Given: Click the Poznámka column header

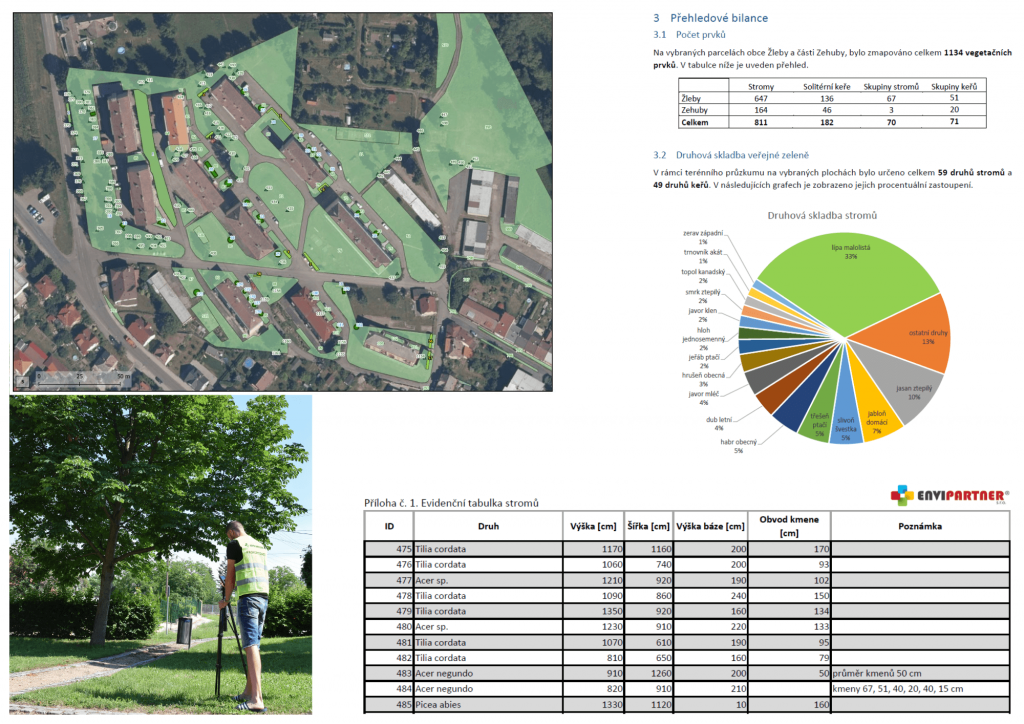Looking at the screenshot, I should pos(919,526).
